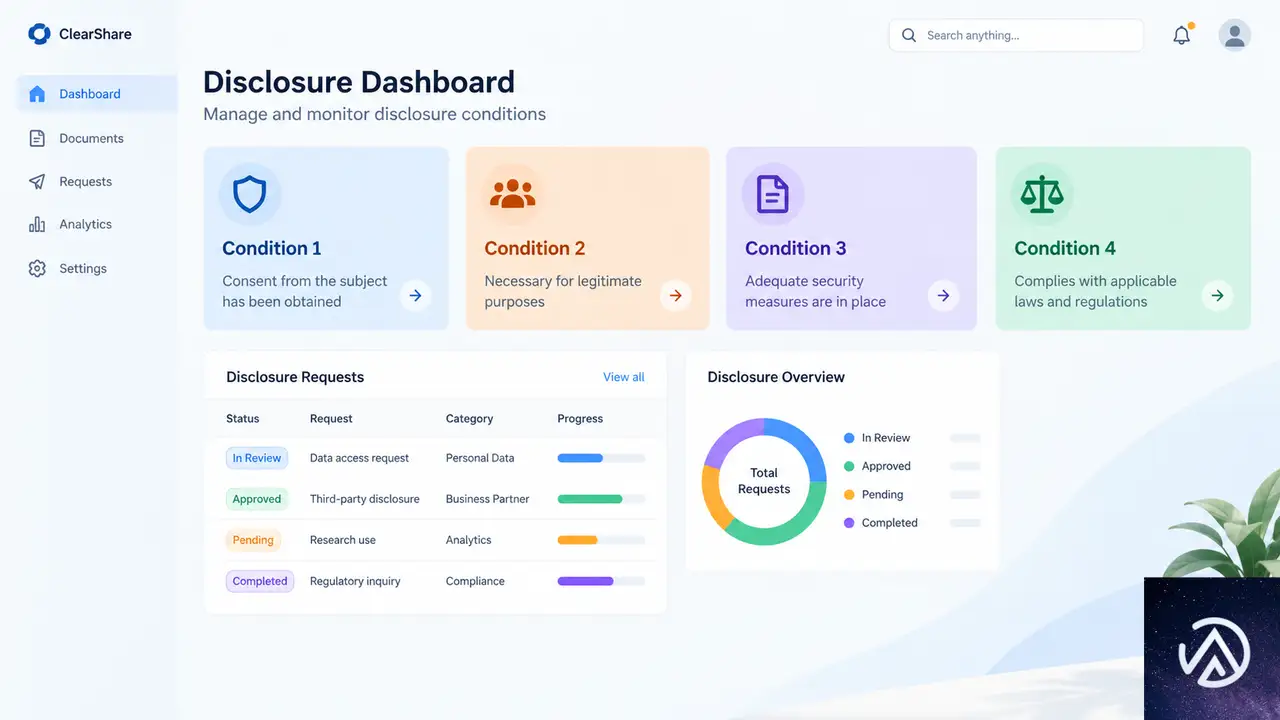Click the scales icon on Condition 4
Viewport: 1280px width, 720px height.
(1042, 194)
